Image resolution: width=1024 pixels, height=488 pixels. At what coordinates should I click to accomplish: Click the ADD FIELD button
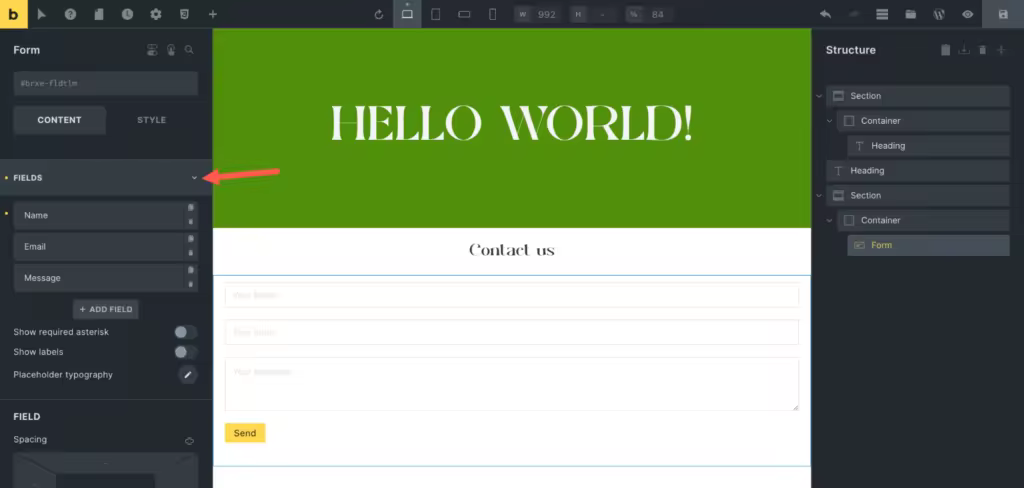106,310
